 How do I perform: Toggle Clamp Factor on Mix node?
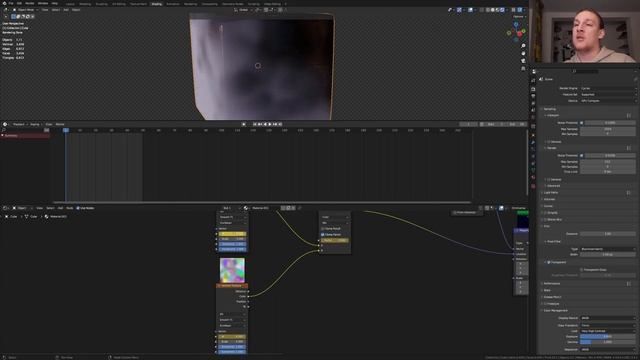pyautogui.click(x=323, y=235)
